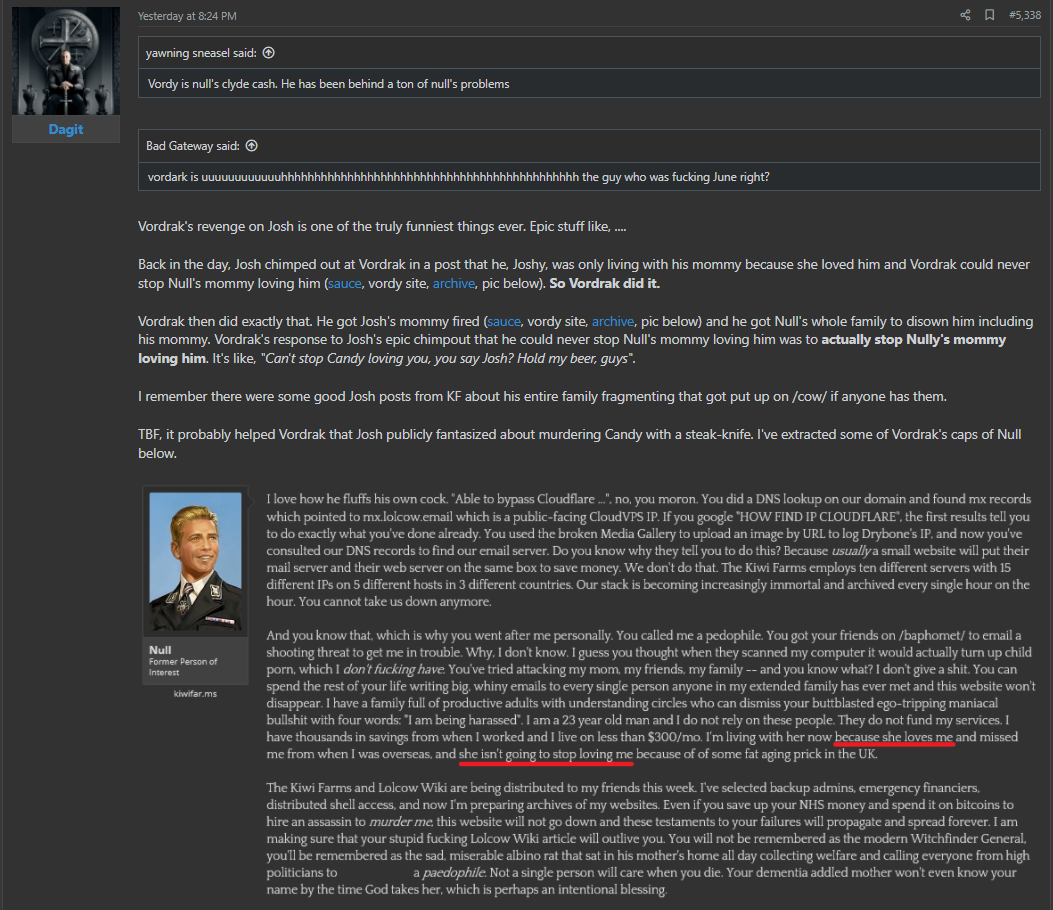Click the bold text 'So Vordrak did it.'
This screenshot has width=1053, height=910.
click(604, 283)
